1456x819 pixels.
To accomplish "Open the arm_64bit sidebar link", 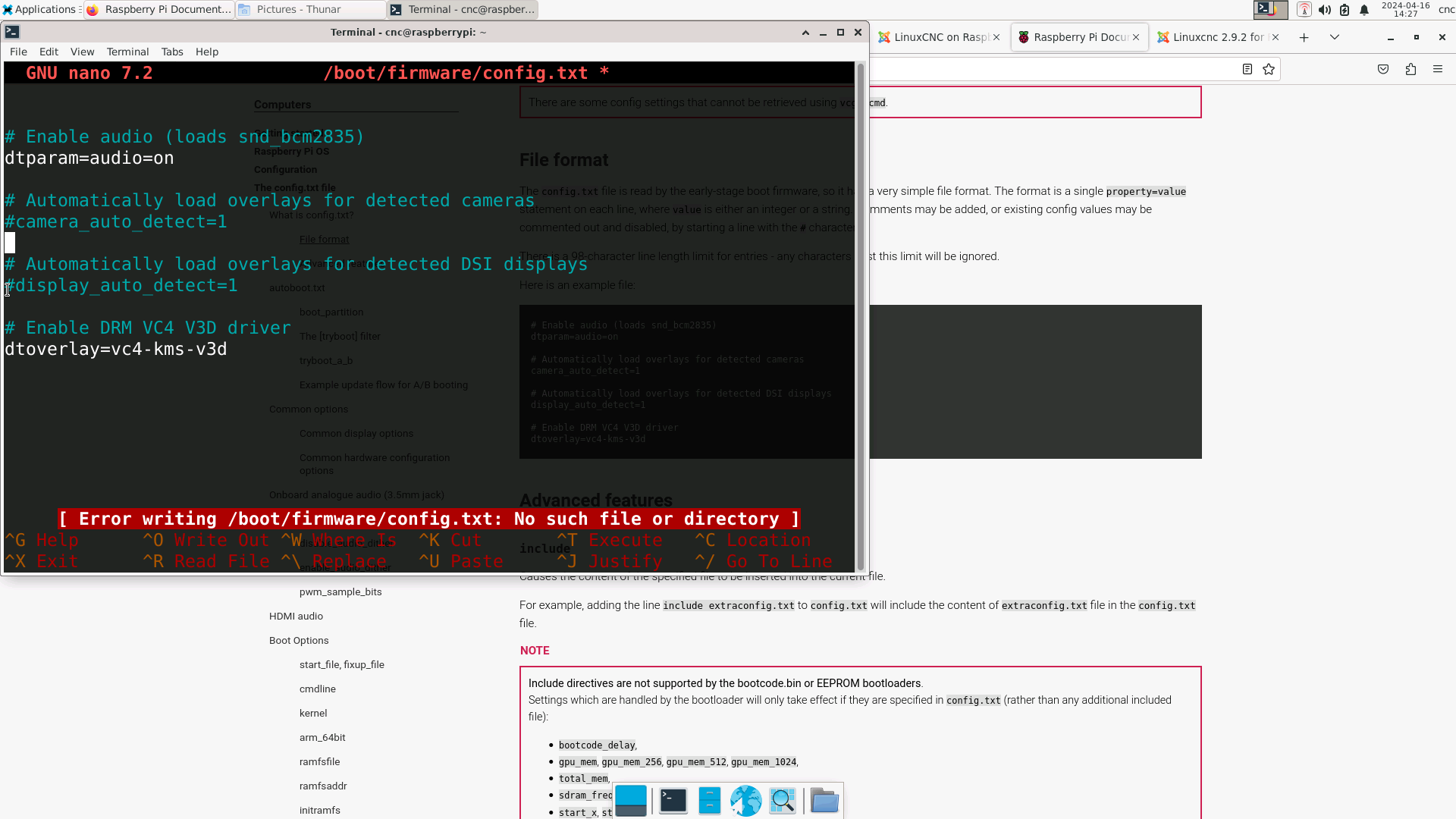I will point(322,738).
